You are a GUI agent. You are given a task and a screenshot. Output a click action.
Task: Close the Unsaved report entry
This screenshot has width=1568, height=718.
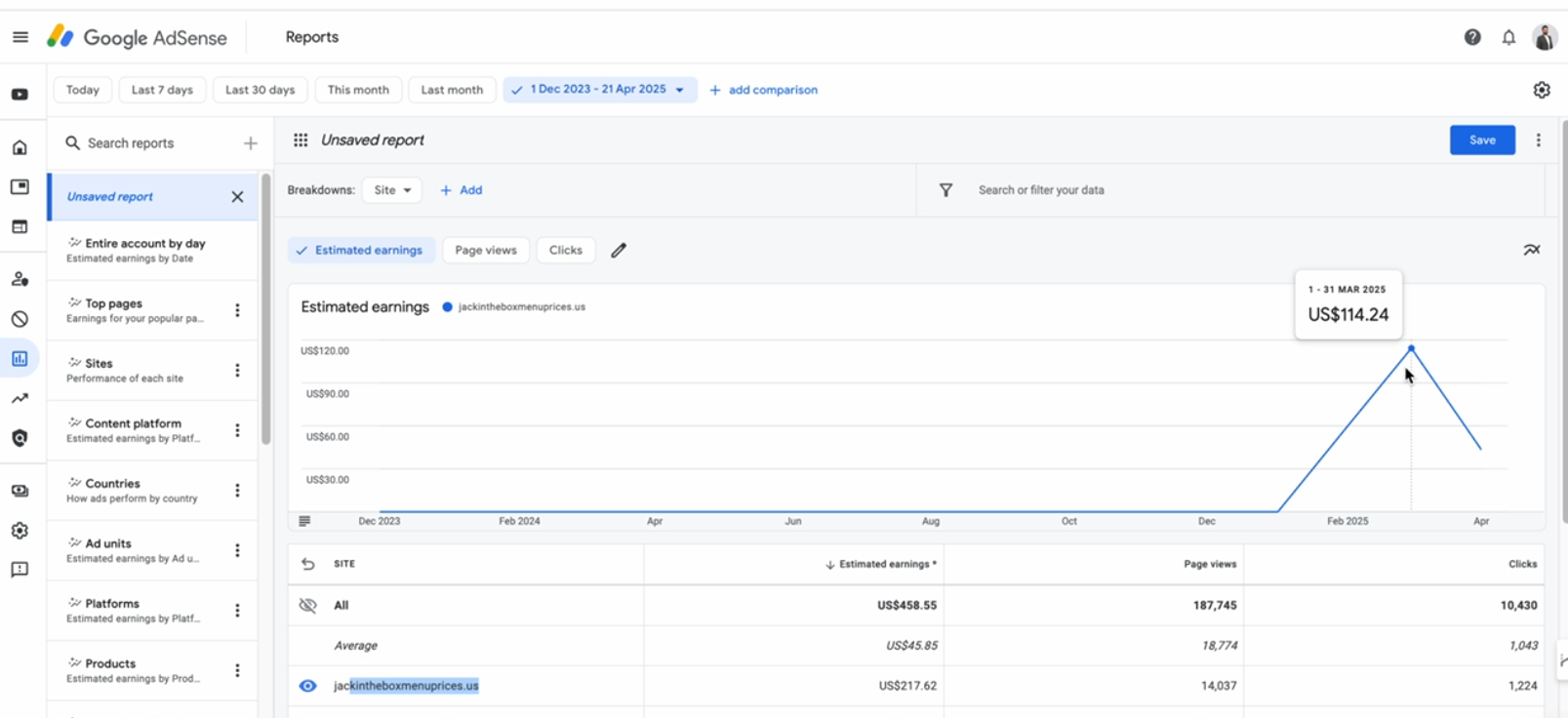pyautogui.click(x=237, y=197)
